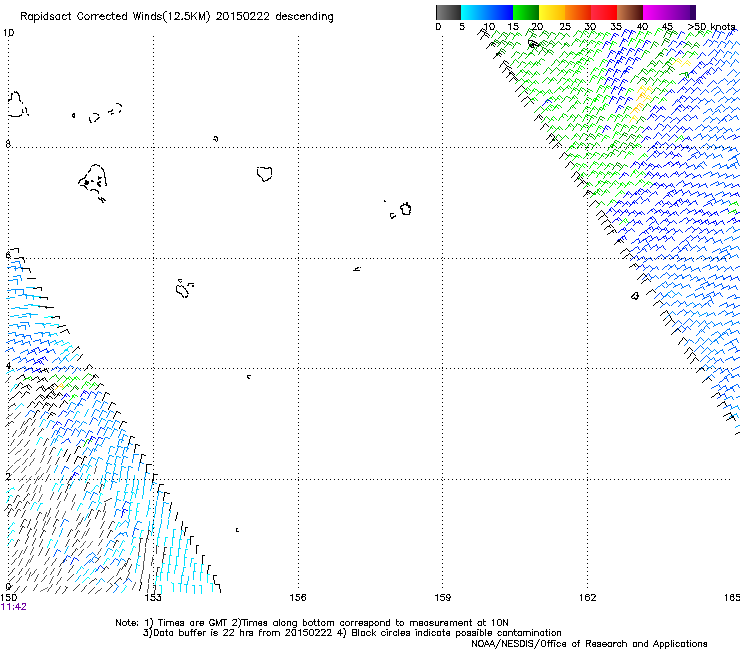Image resolution: width=740 pixels, height=650 pixels.
Task: Click the '4' latitude axis label
Action: pyautogui.click(x=8, y=366)
